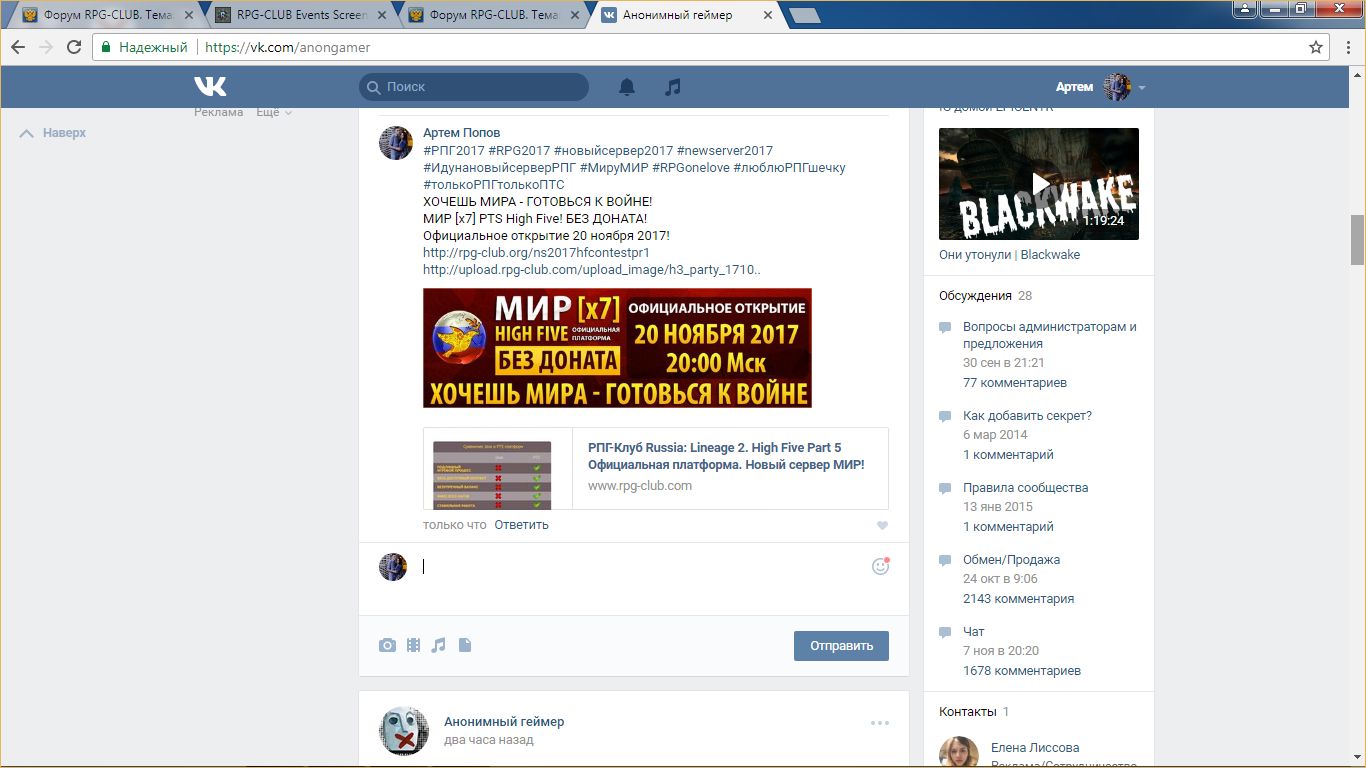1366x768 pixels.
Task: Open Правила сообщества discussion
Action: click(1025, 488)
